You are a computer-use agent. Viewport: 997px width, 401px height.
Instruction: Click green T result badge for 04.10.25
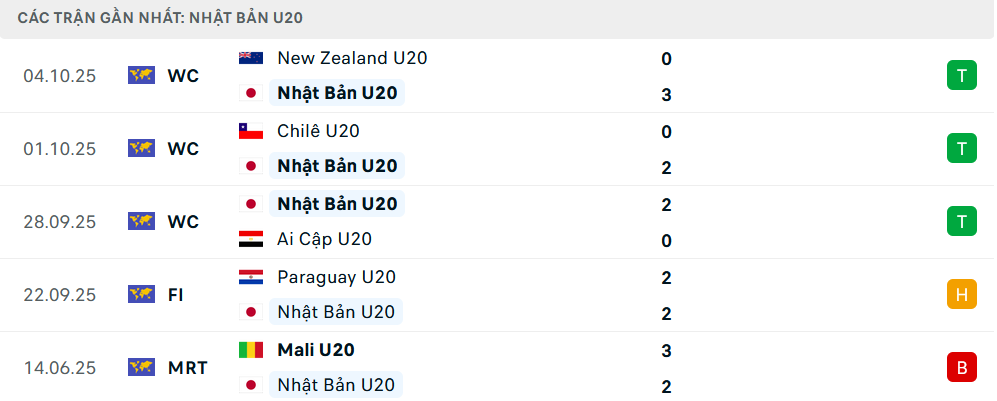point(961,75)
